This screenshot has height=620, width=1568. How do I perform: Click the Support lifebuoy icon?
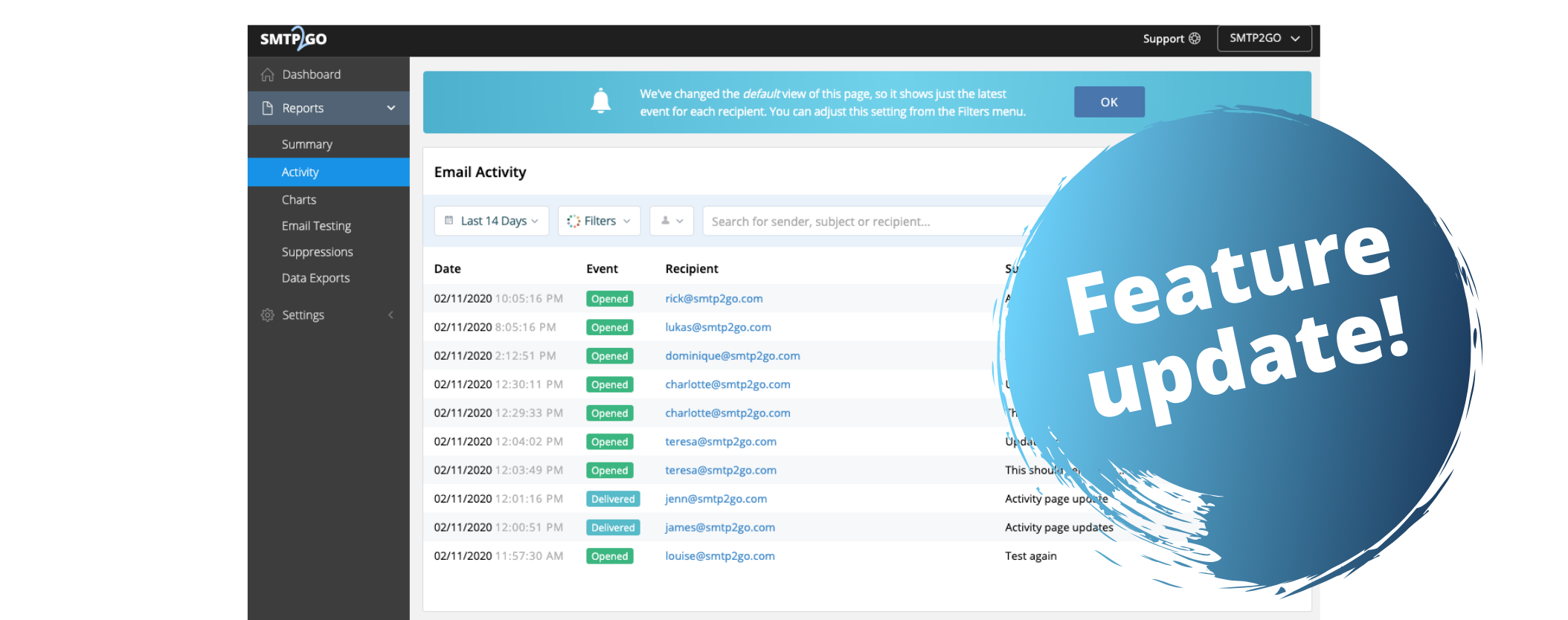coord(1195,39)
